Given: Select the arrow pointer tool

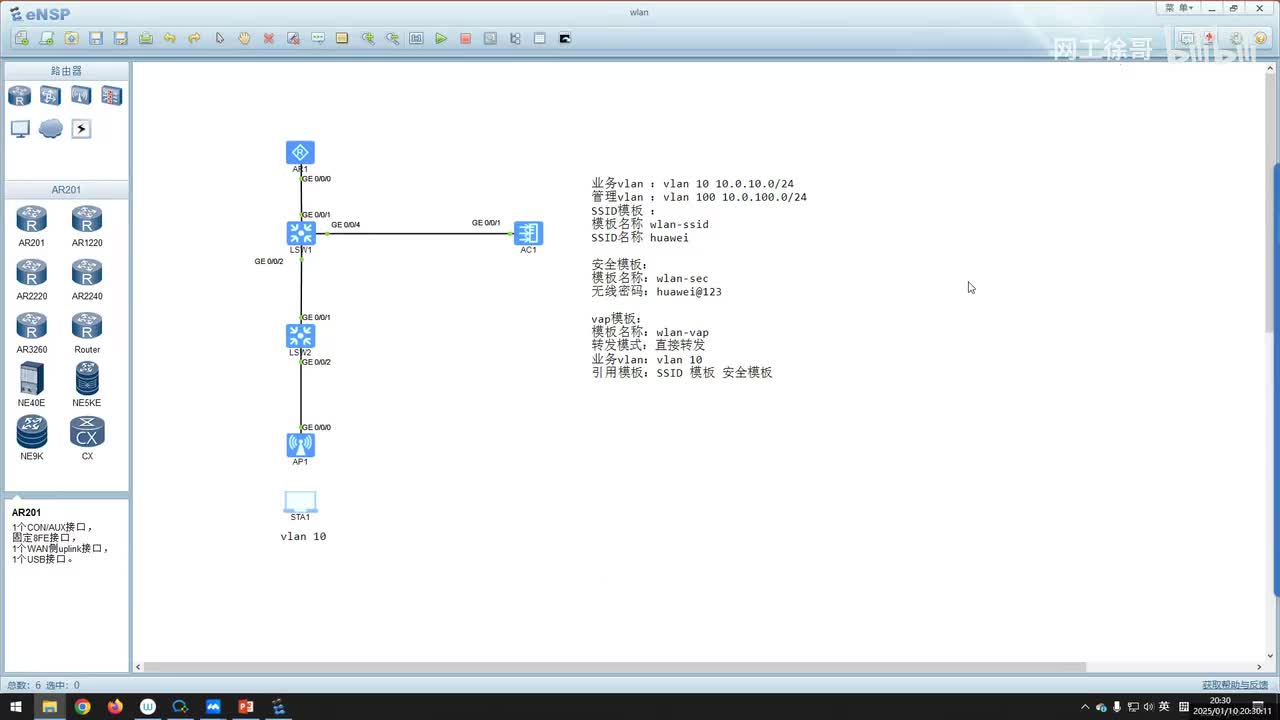Looking at the screenshot, I should pos(220,38).
